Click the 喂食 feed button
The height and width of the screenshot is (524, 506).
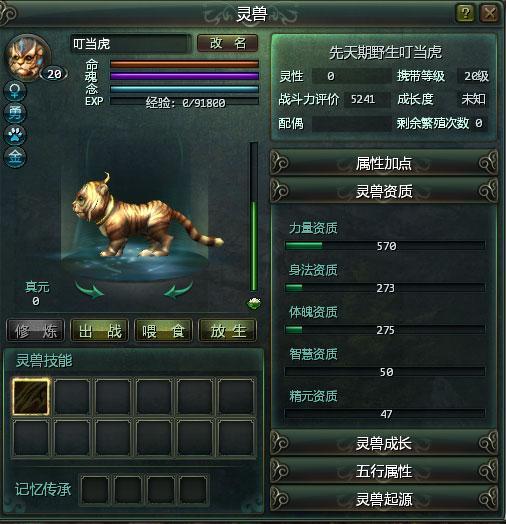(x=163, y=331)
